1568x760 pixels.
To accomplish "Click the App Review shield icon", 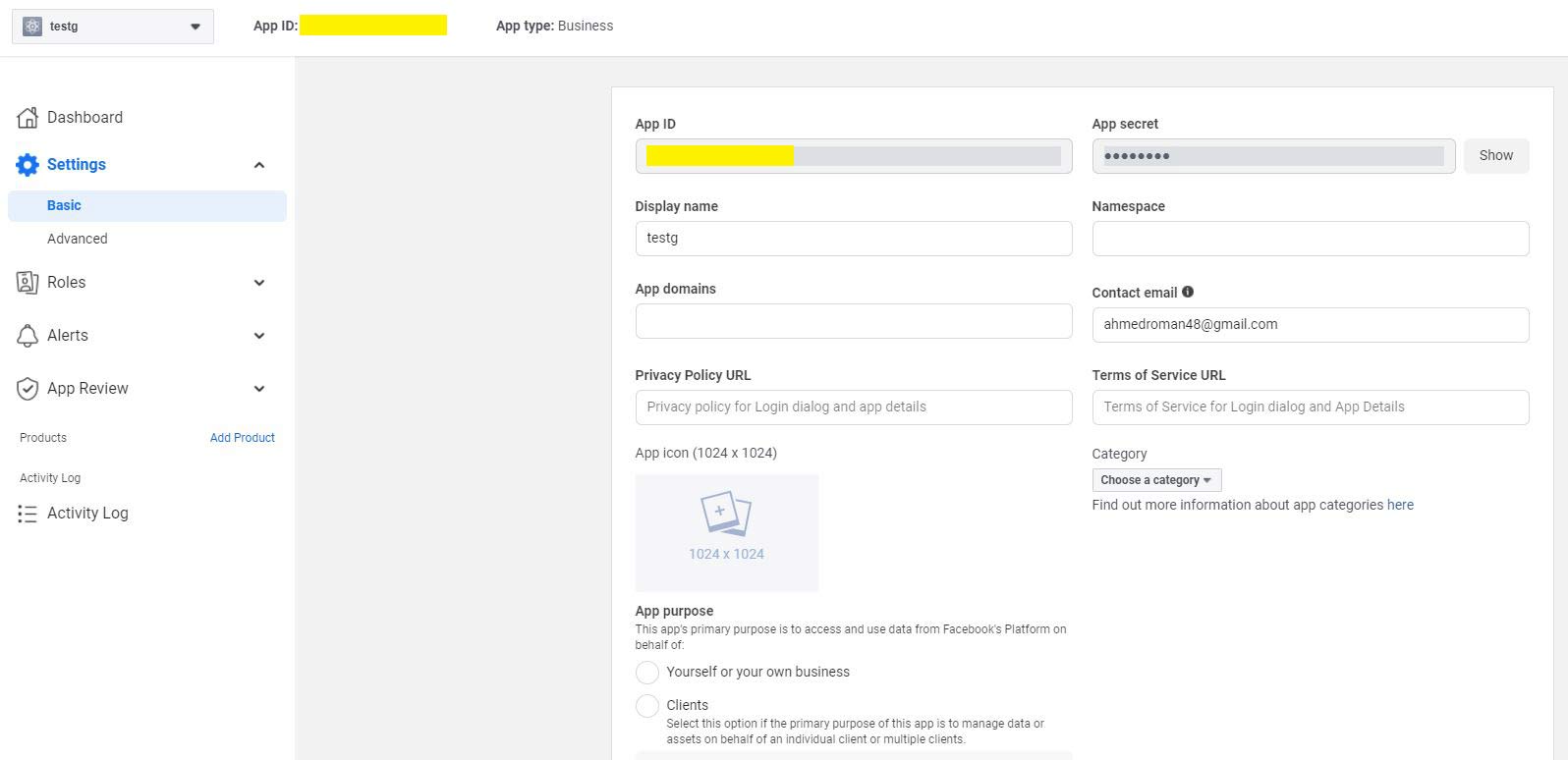I will pos(28,389).
